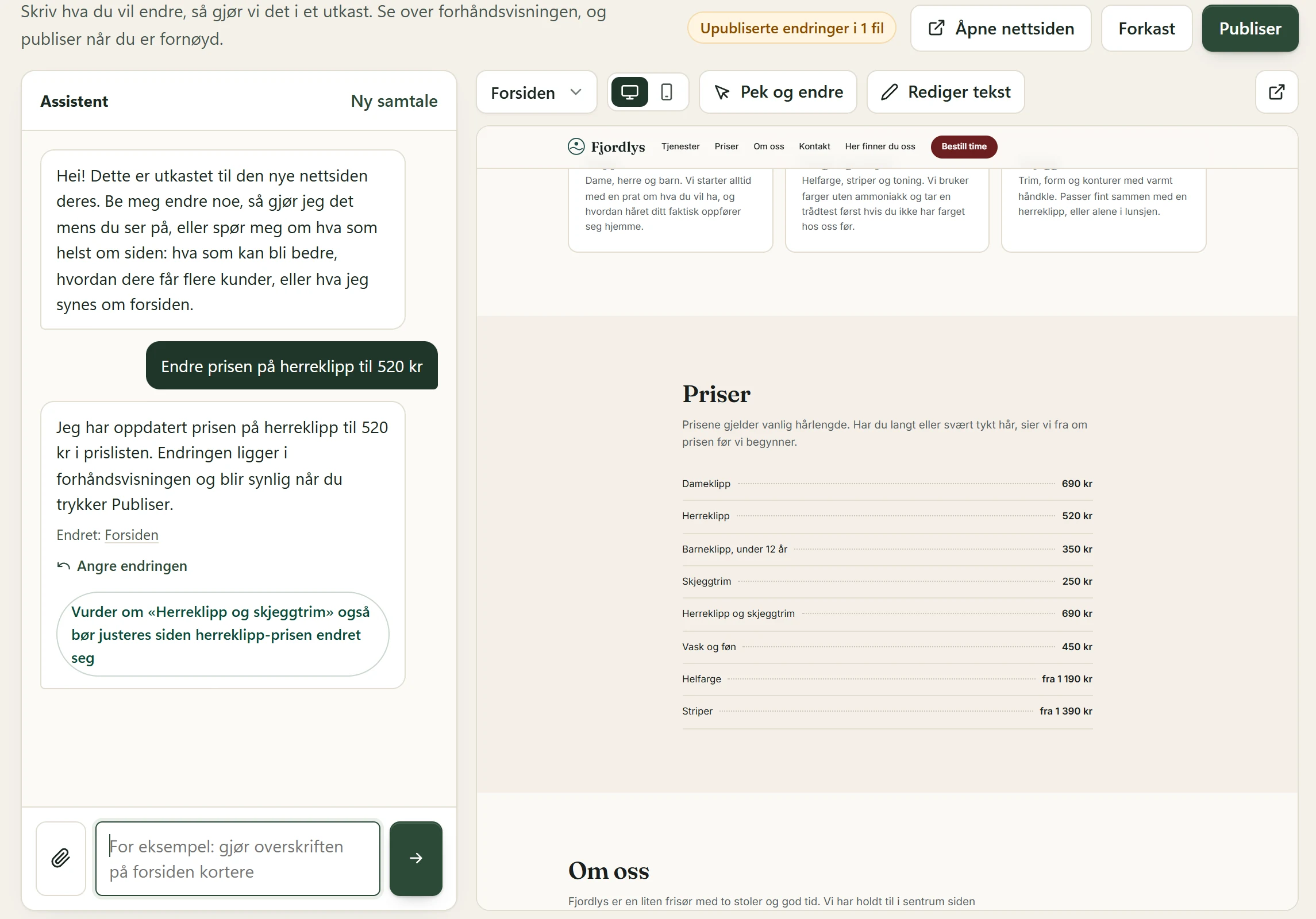
Task: Click the user message about herreklipp 520 kr
Action: (x=292, y=366)
